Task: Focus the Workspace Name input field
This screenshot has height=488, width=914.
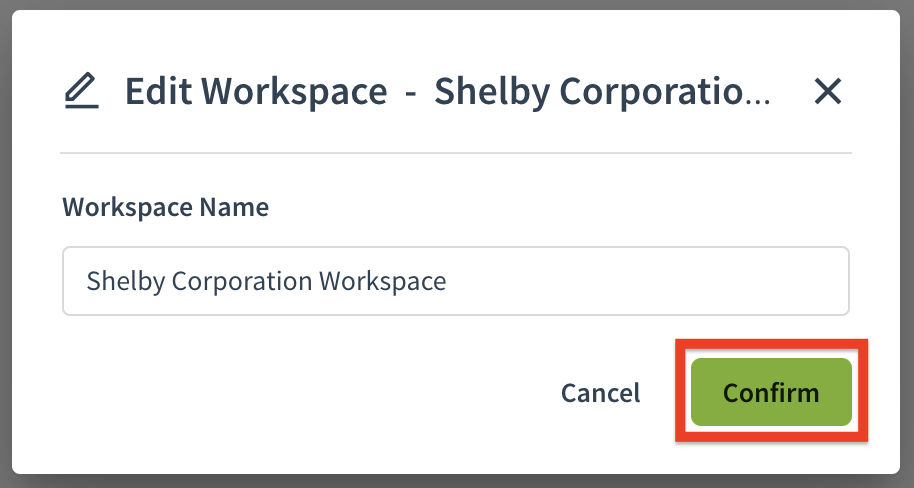Action: (x=456, y=281)
